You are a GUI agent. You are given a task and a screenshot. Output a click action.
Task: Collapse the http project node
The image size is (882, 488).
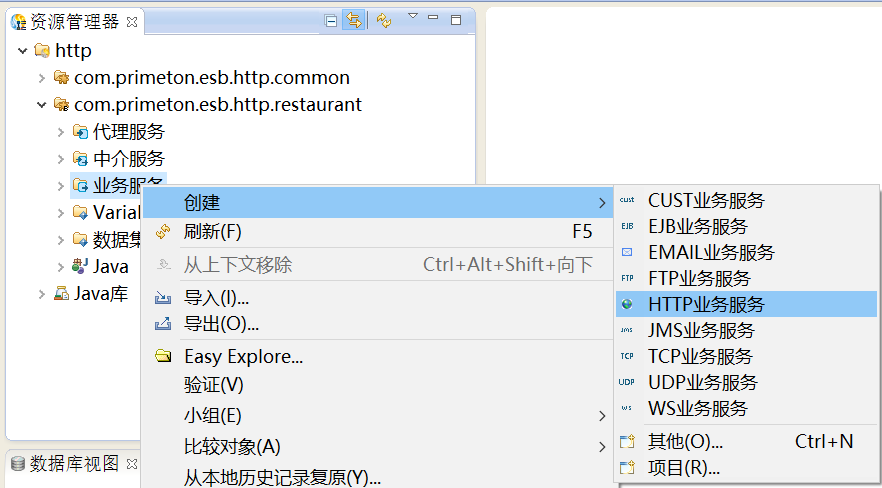(x=23, y=50)
